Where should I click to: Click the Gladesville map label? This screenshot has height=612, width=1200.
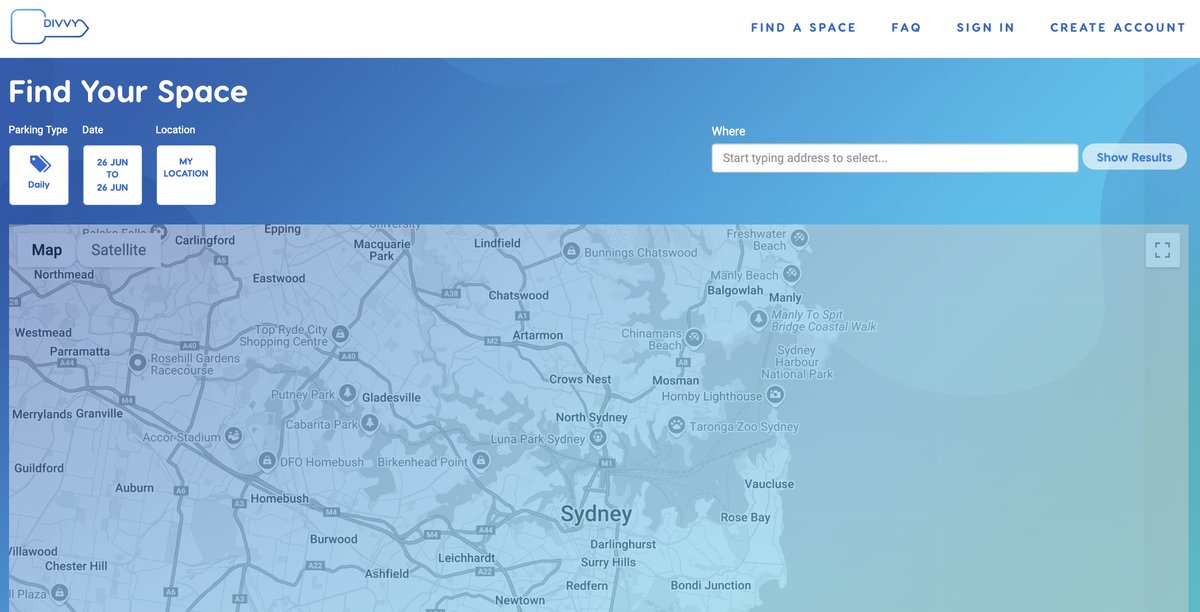pyautogui.click(x=391, y=397)
